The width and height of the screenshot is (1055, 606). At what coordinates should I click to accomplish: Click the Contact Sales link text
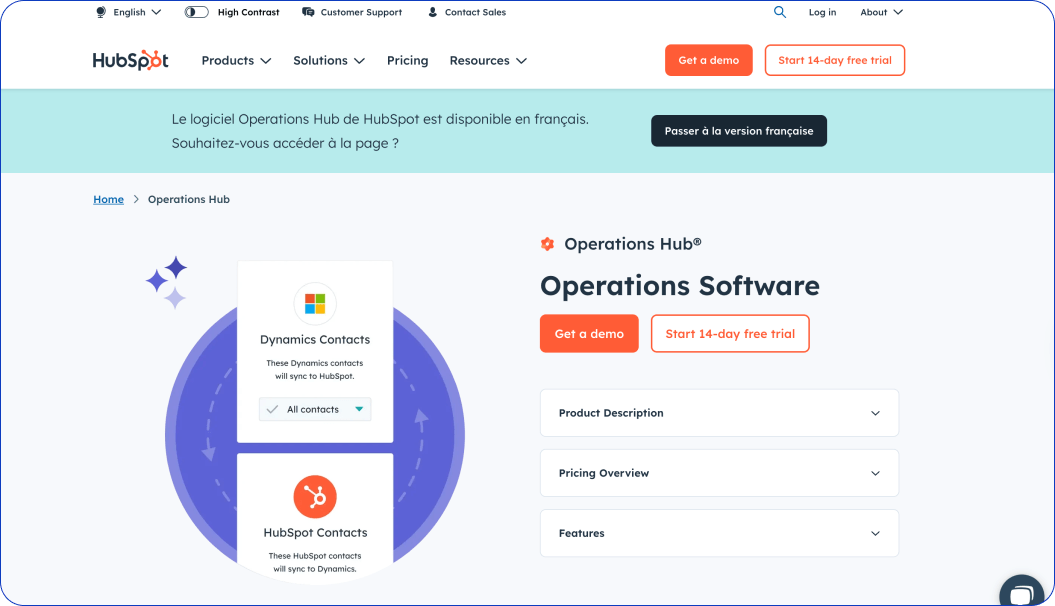pos(475,12)
